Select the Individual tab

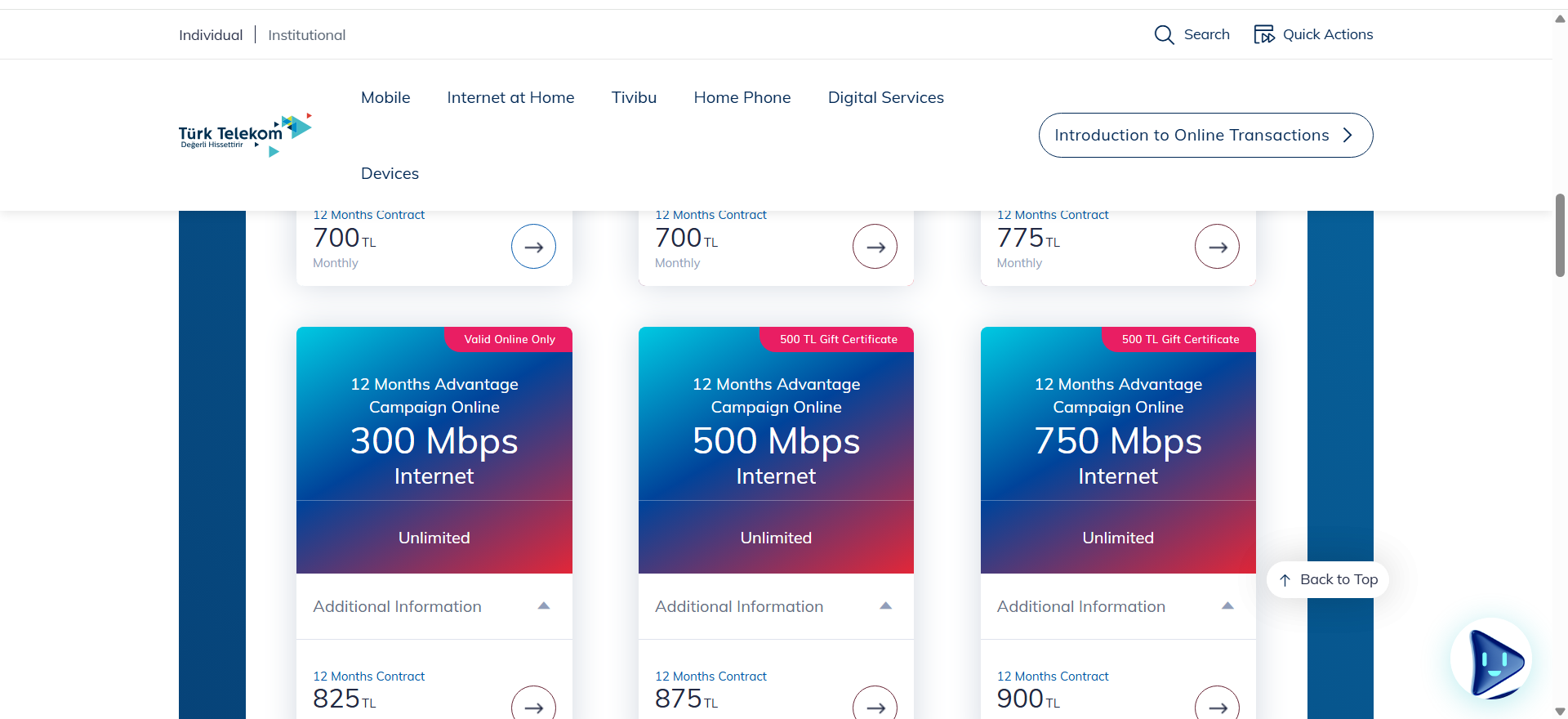click(211, 35)
